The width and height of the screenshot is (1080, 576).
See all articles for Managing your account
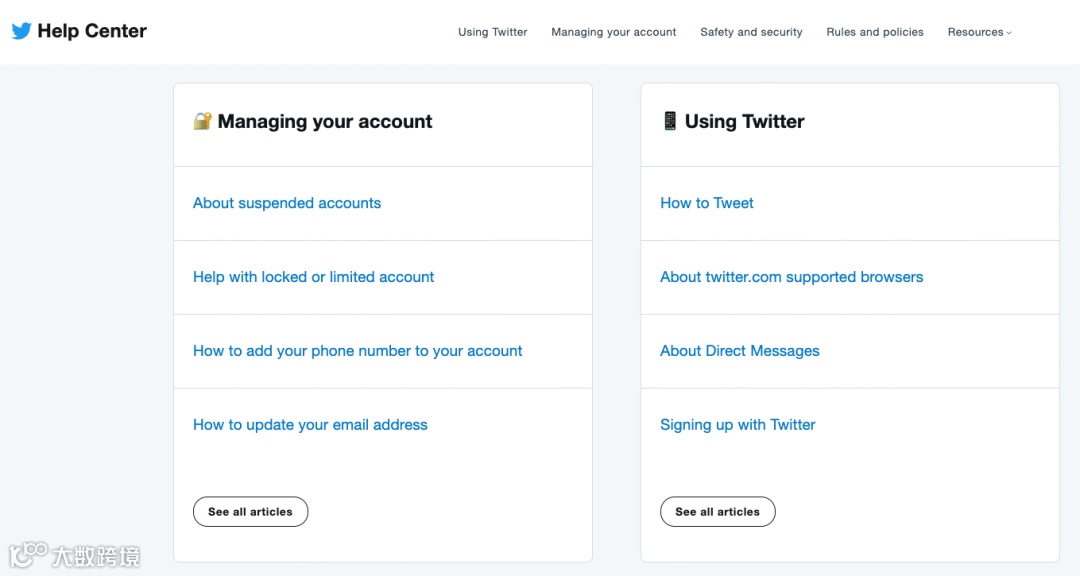250,512
